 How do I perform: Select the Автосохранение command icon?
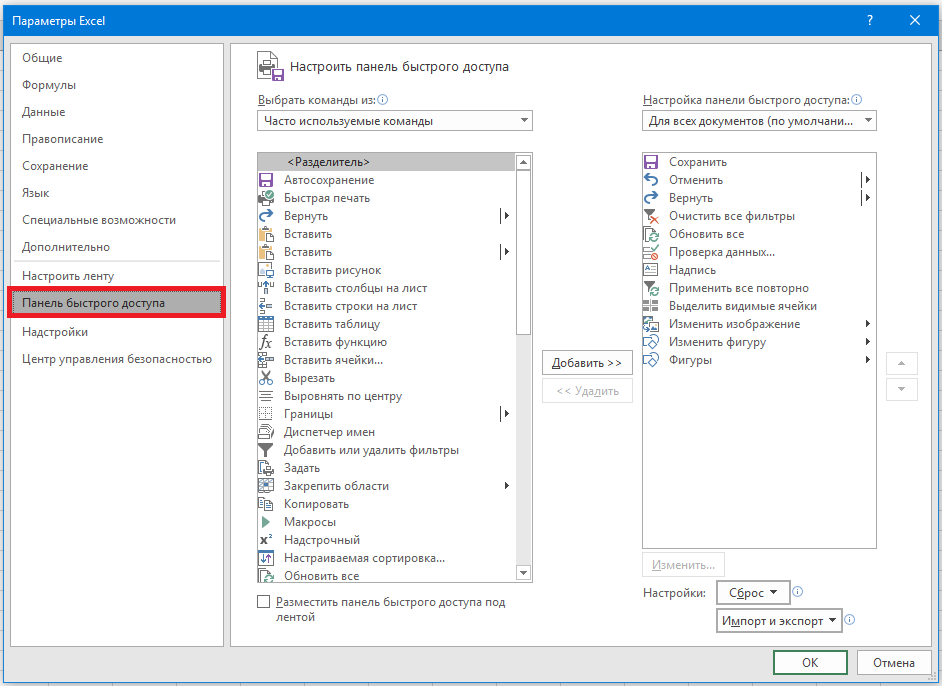tap(266, 180)
